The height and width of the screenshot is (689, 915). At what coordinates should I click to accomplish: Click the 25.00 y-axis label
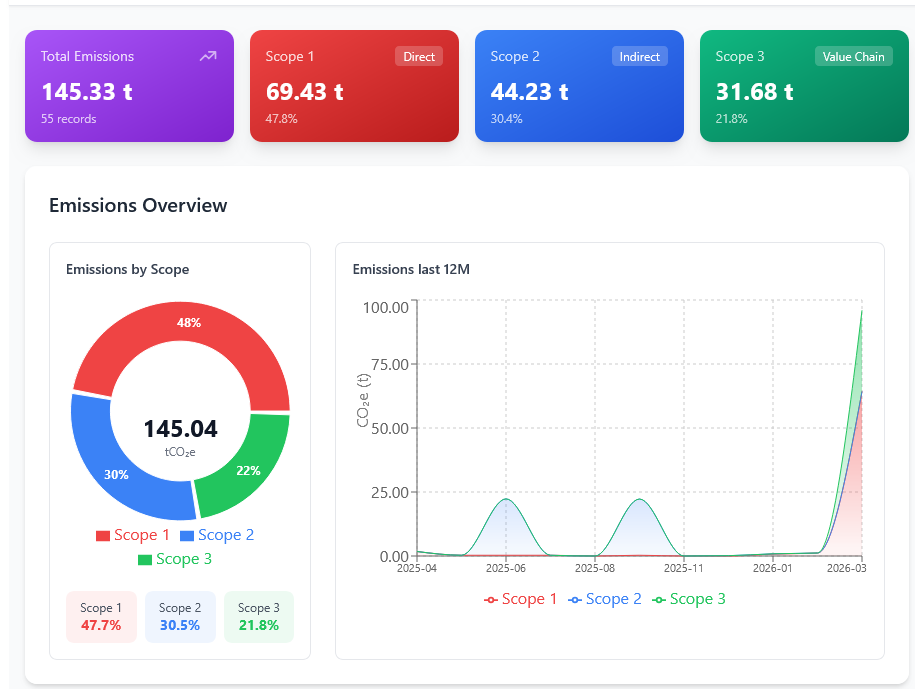390,492
